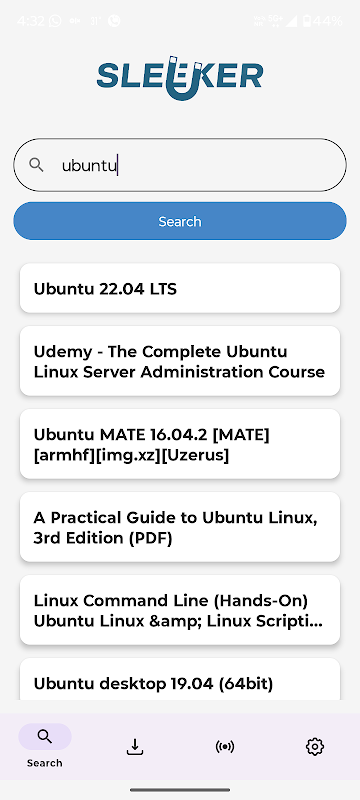
Task: Open Ubuntu desktop 19.04 (64bit) result
Action: (180, 680)
